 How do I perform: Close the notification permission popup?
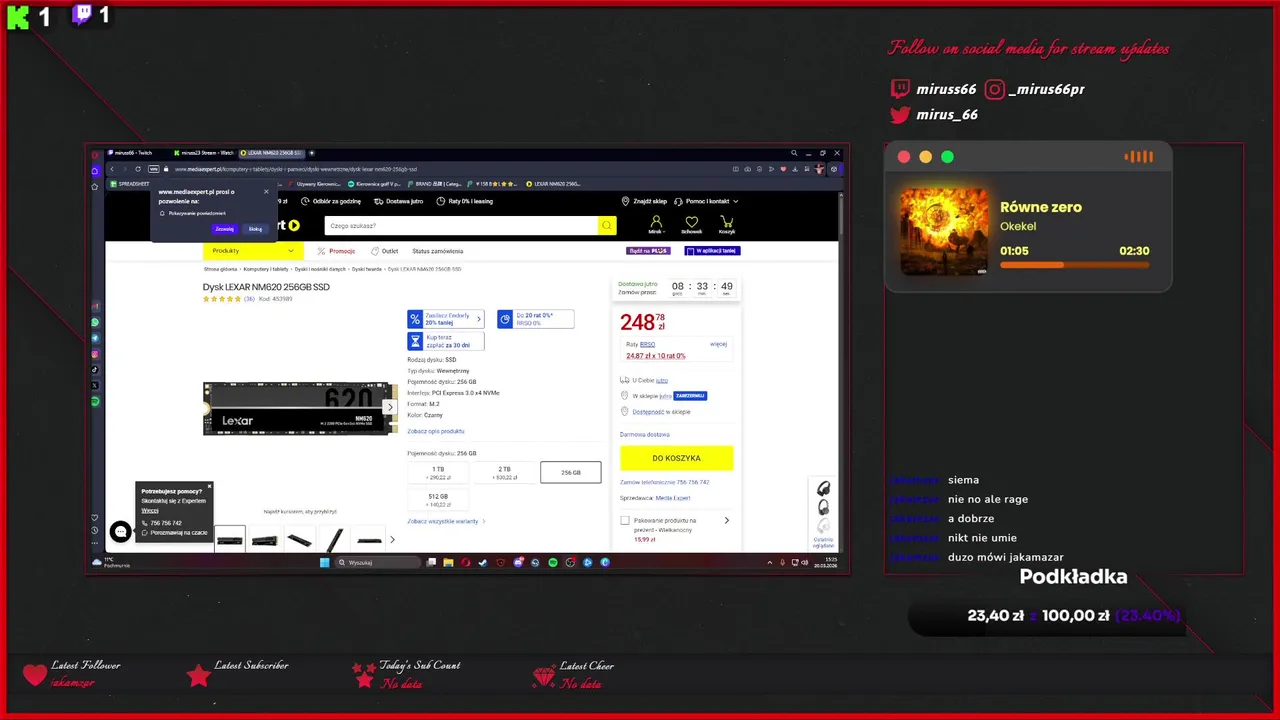266,191
